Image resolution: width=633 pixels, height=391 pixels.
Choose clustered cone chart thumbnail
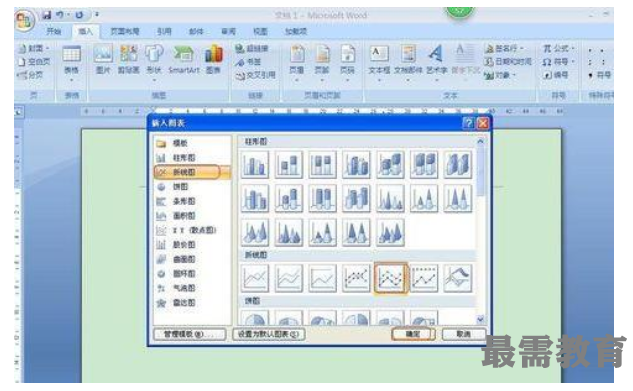tap(390, 199)
